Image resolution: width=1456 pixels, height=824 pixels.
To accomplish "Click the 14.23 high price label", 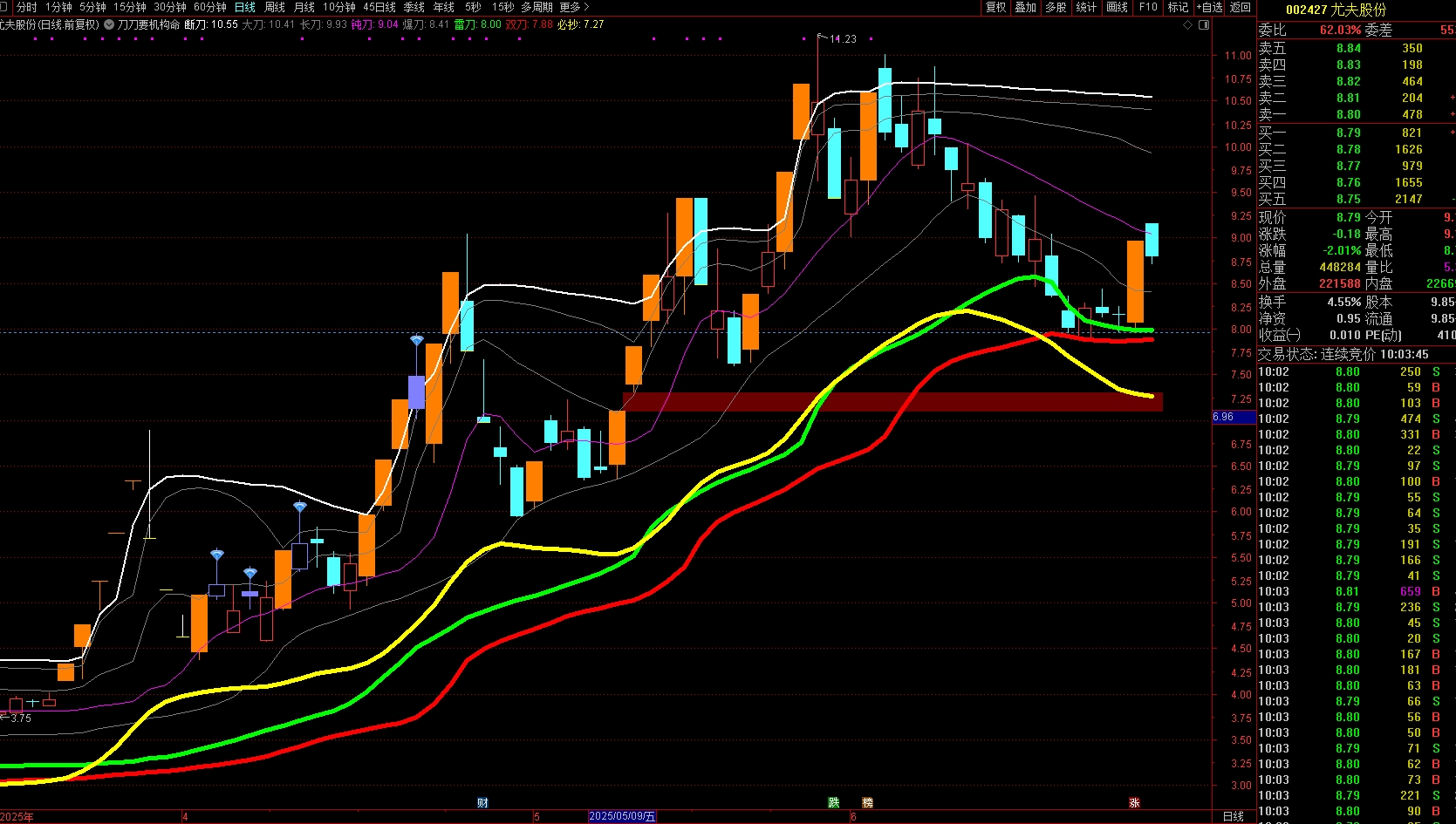I will pos(843,39).
